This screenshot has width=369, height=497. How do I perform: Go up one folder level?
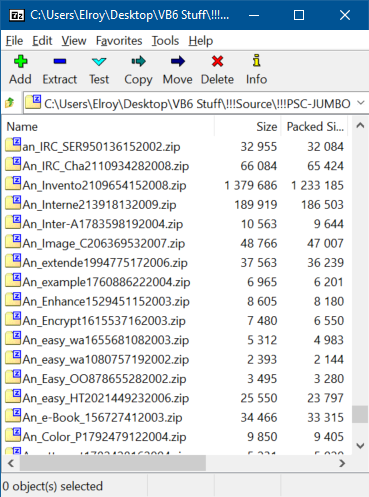coord(10,103)
